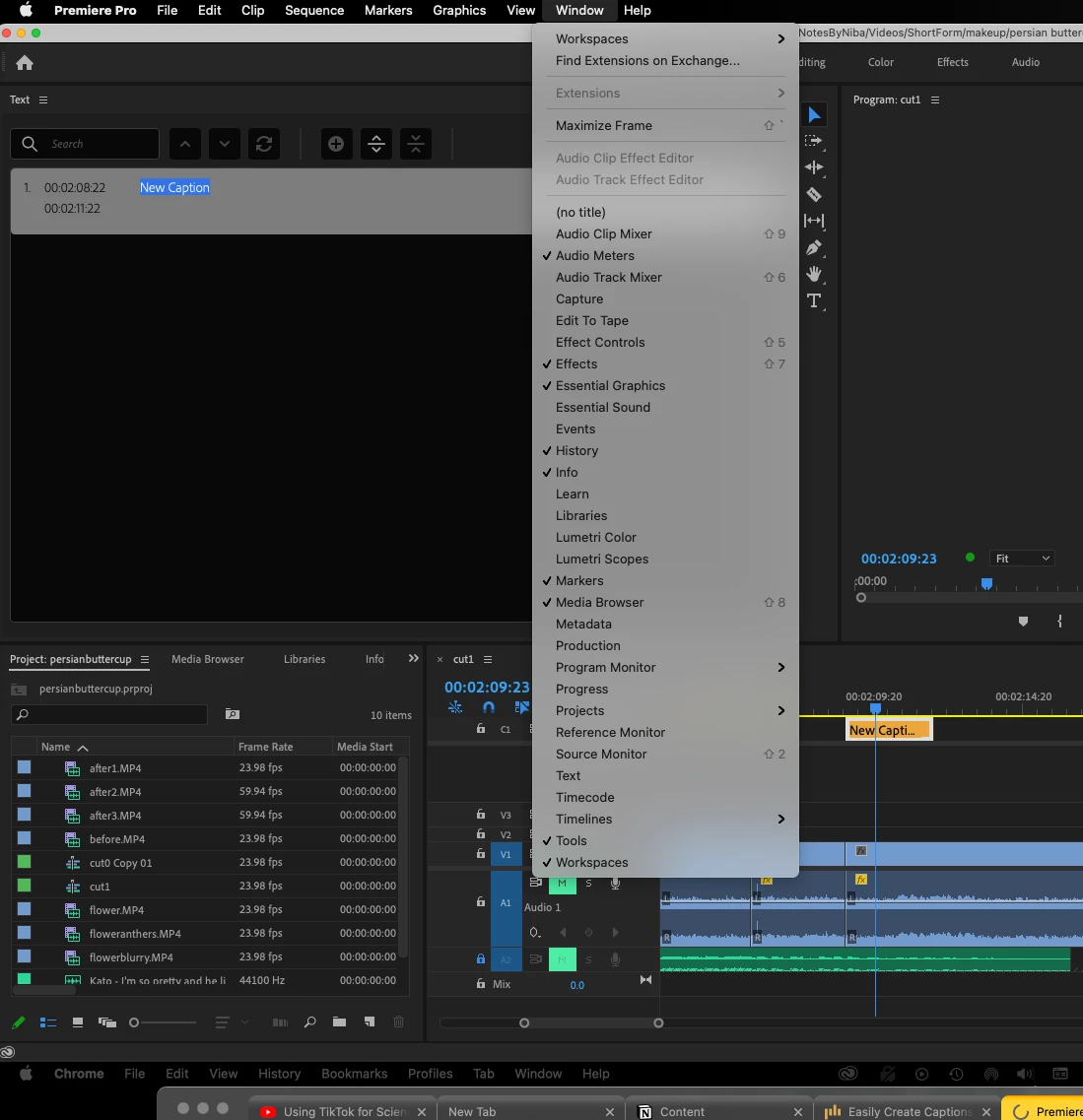Switch to Media Browser tab

[208, 659]
